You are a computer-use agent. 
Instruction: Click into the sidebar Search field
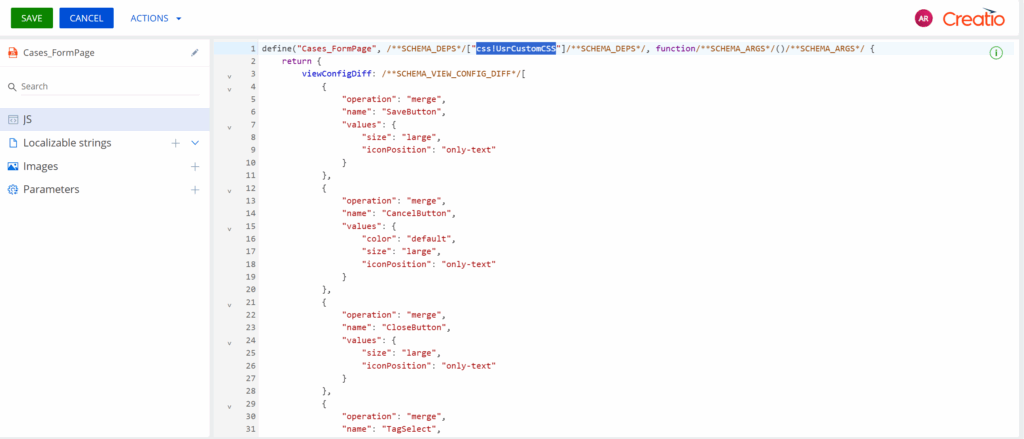pos(100,87)
